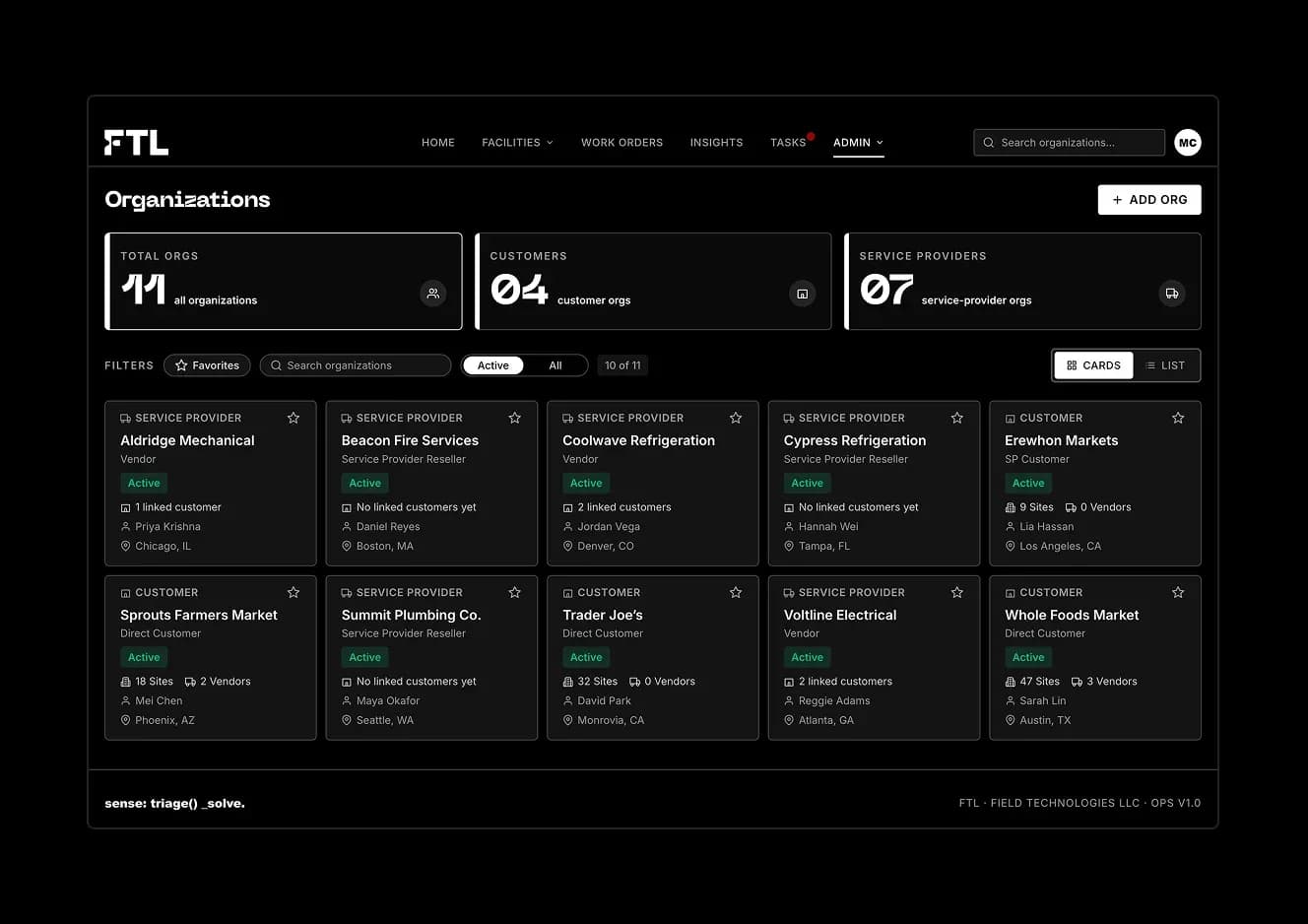Select the Service Providers summary card
The width and height of the screenshot is (1308, 924).
[1022, 282]
